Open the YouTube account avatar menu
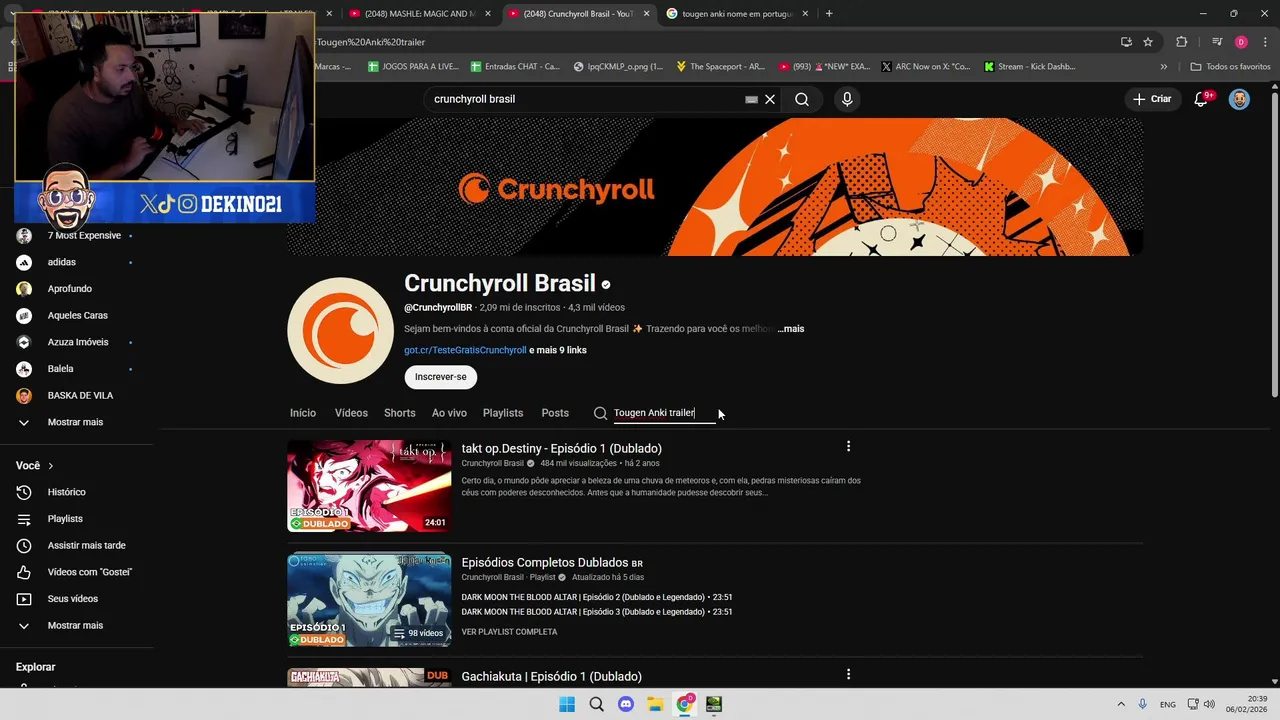This screenshot has height=720, width=1280. pos(1239,99)
